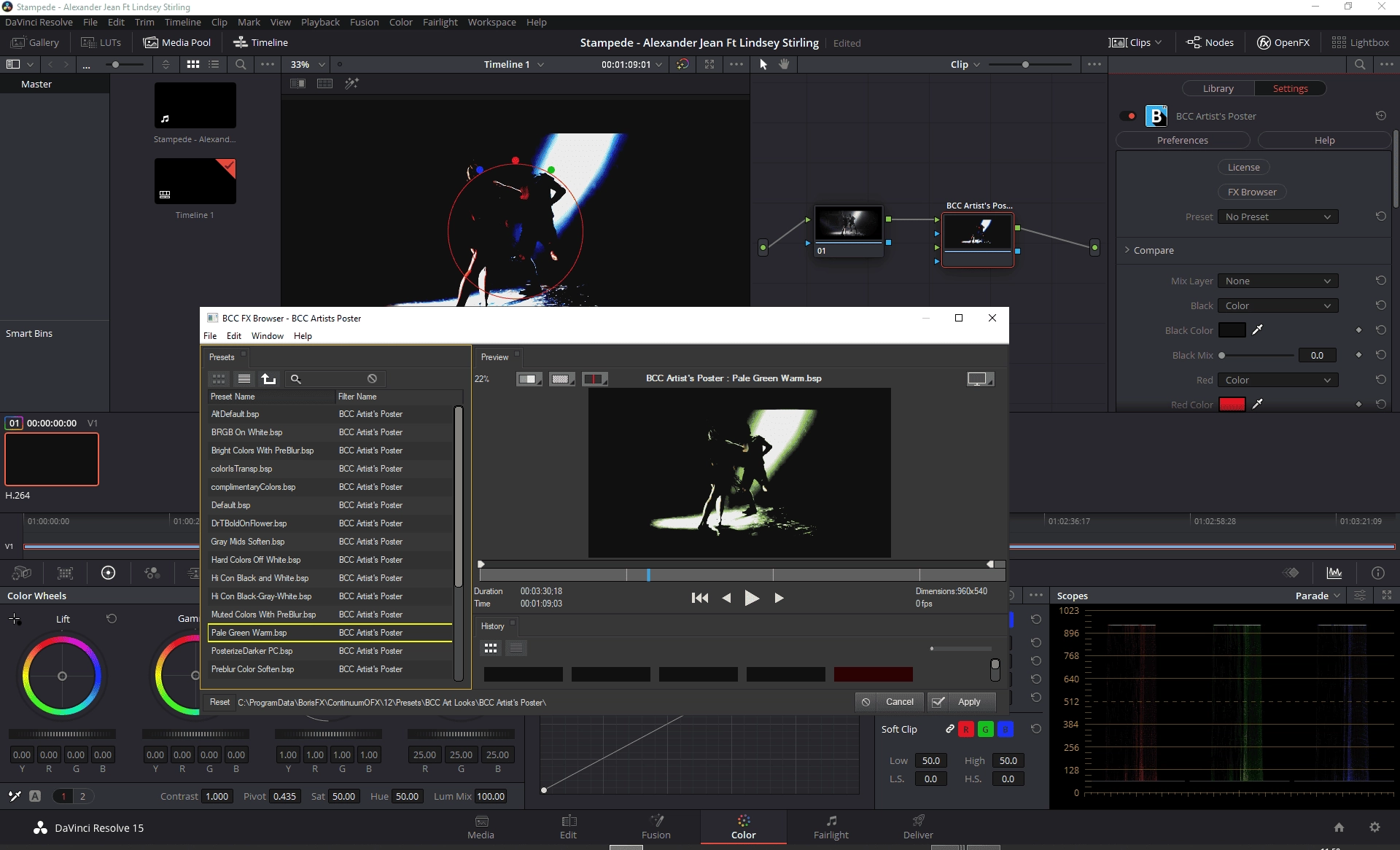Viewport: 1400px width, 850px height.
Task: Switch media pool to list view
Action: point(214,64)
